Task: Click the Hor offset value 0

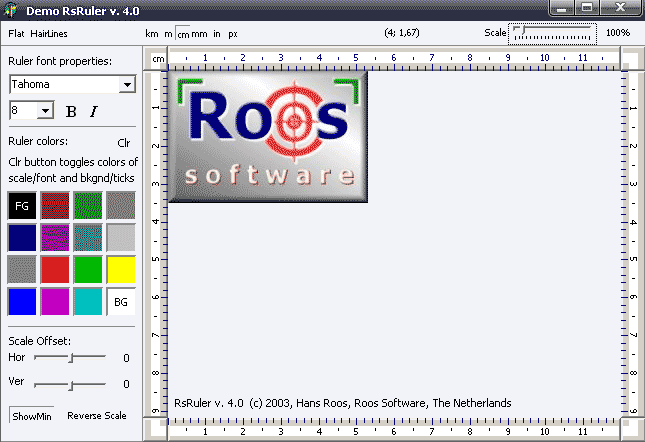Action: 126,358
